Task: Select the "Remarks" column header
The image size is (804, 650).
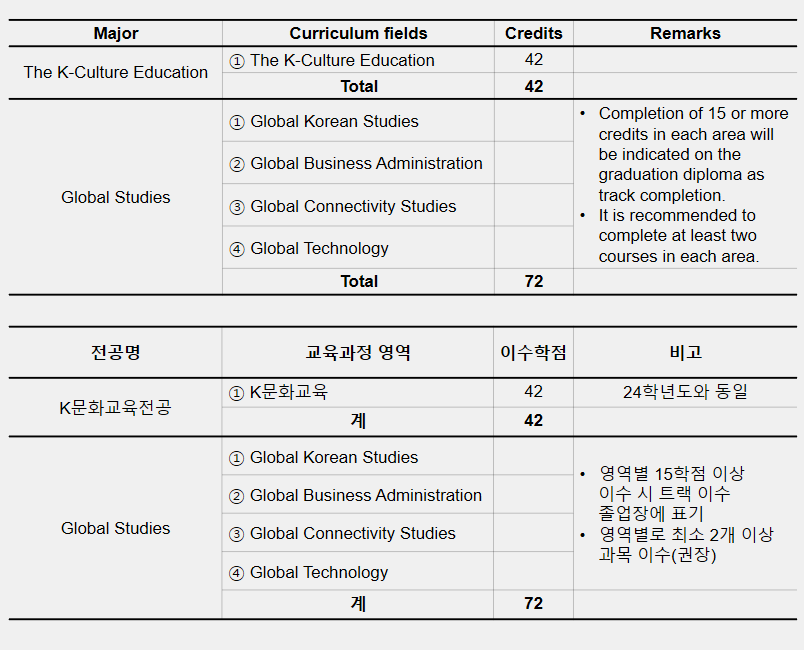Action: pos(685,33)
